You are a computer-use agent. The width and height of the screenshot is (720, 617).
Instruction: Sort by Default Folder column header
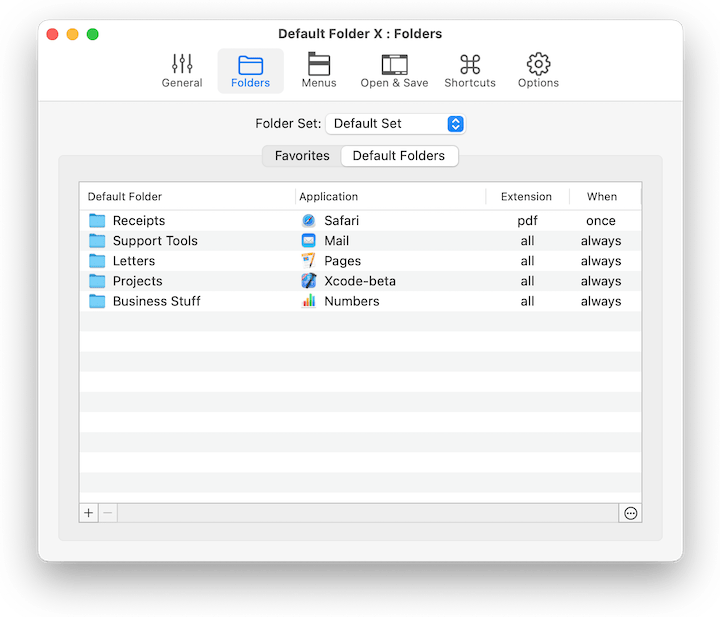pos(187,196)
